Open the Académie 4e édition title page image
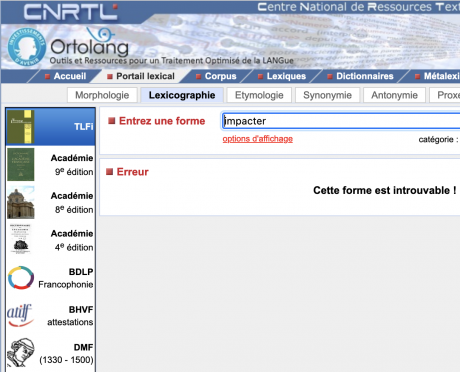 pos(21,239)
